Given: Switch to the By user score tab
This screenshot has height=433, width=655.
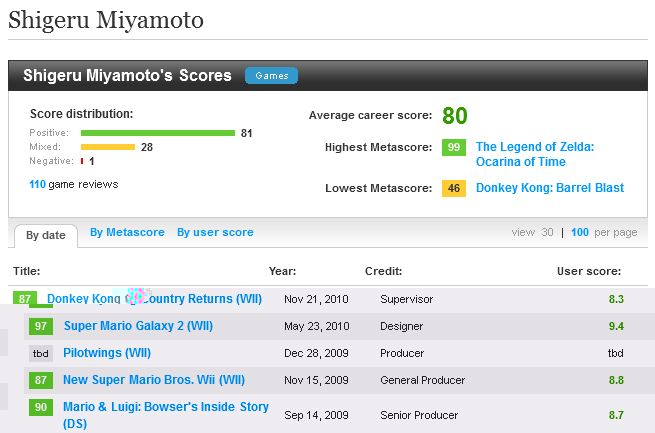Looking at the screenshot, I should (x=215, y=232).
